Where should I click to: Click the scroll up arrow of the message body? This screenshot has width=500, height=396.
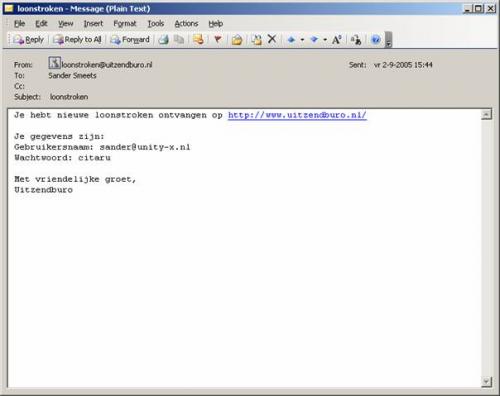click(486, 114)
